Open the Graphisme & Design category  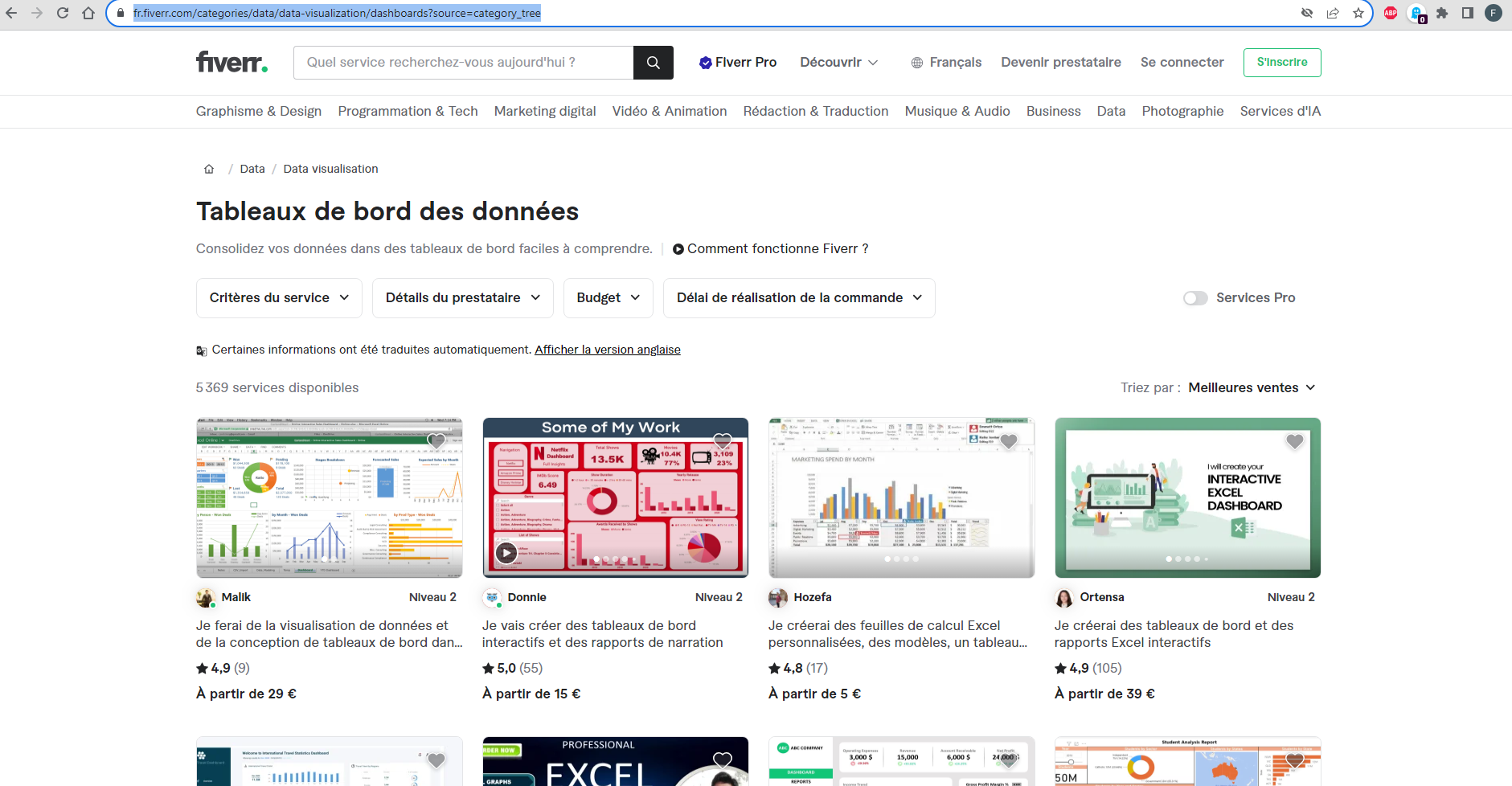(x=259, y=111)
